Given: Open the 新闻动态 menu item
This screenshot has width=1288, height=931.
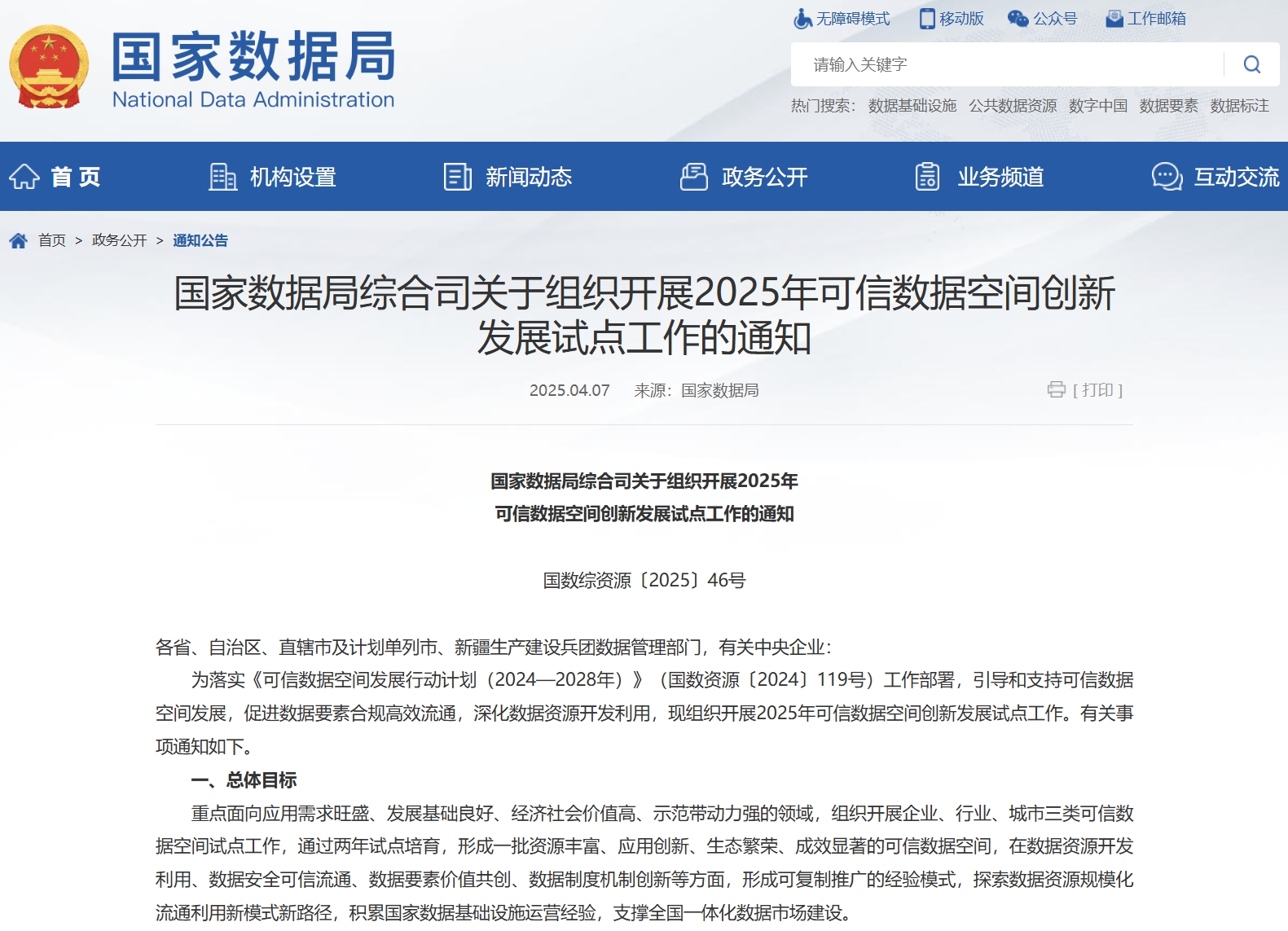Looking at the screenshot, I should [529, 177].
